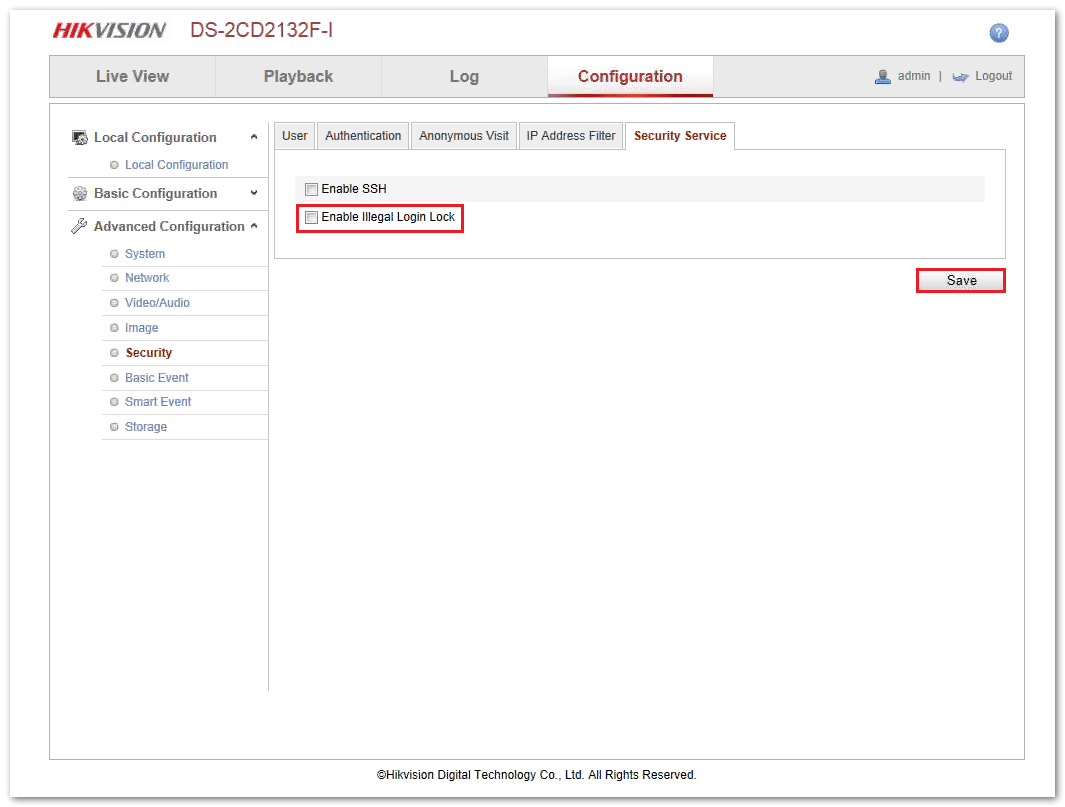Viewport: 1065px width, 807px height.
Task: Toggle Enable Illegal Login Lock checkbox
Action: (312, 217)
